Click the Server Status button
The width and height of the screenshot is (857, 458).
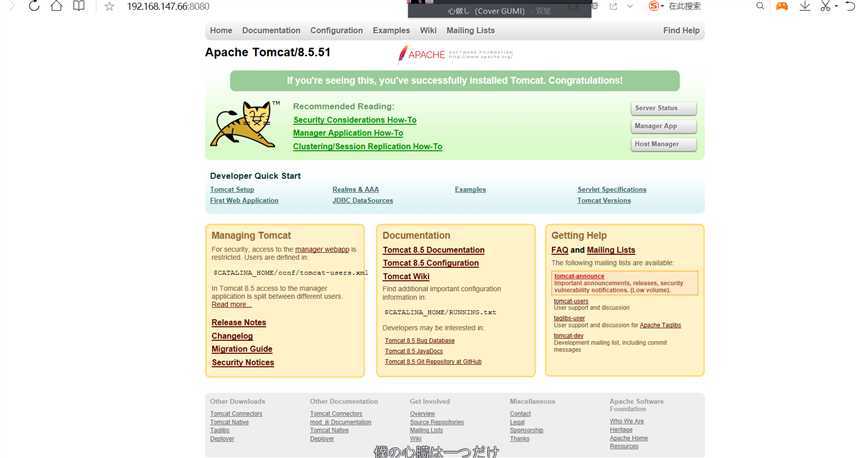click(664, 108)
